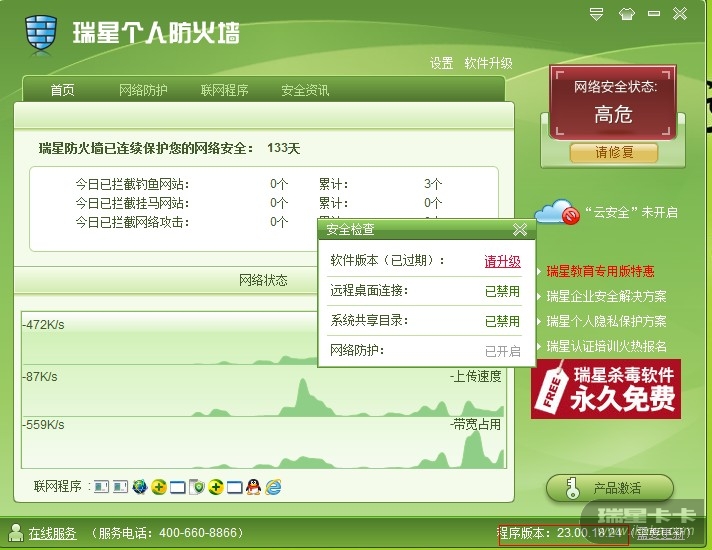Click the Rising firewall shield logo

tap(41, 33)
